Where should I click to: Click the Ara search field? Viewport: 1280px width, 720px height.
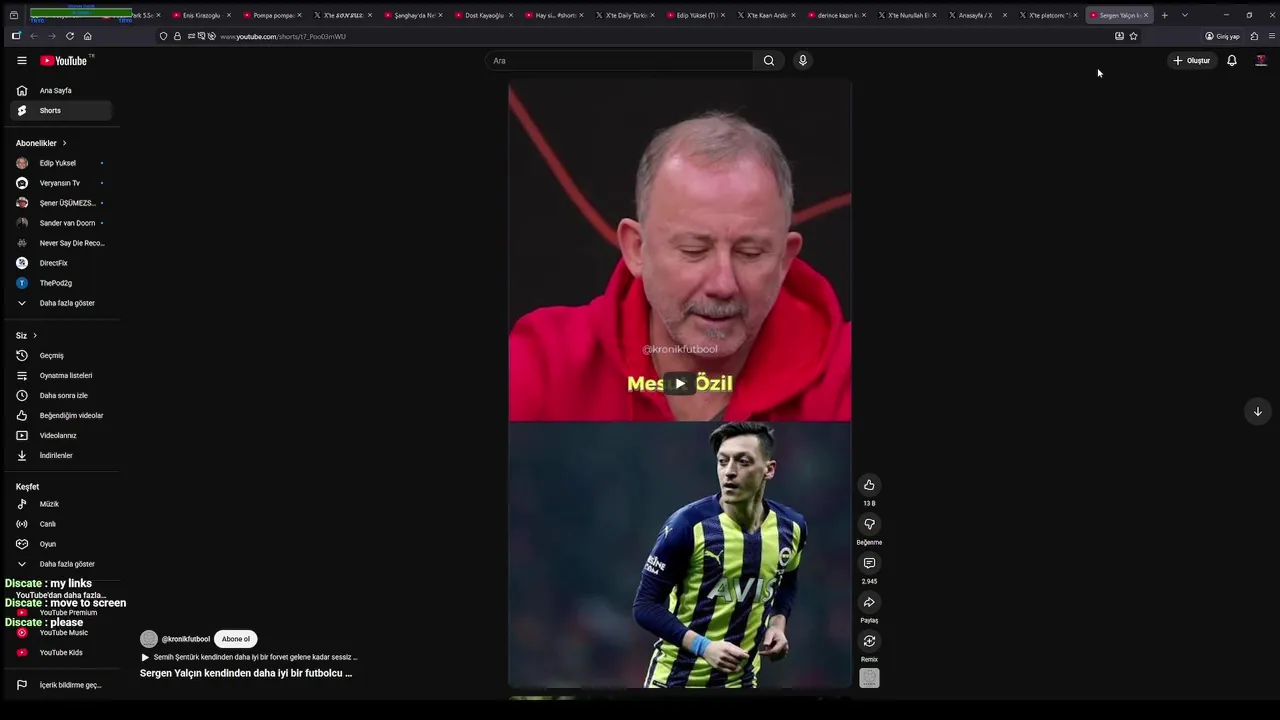click(620, 60)
